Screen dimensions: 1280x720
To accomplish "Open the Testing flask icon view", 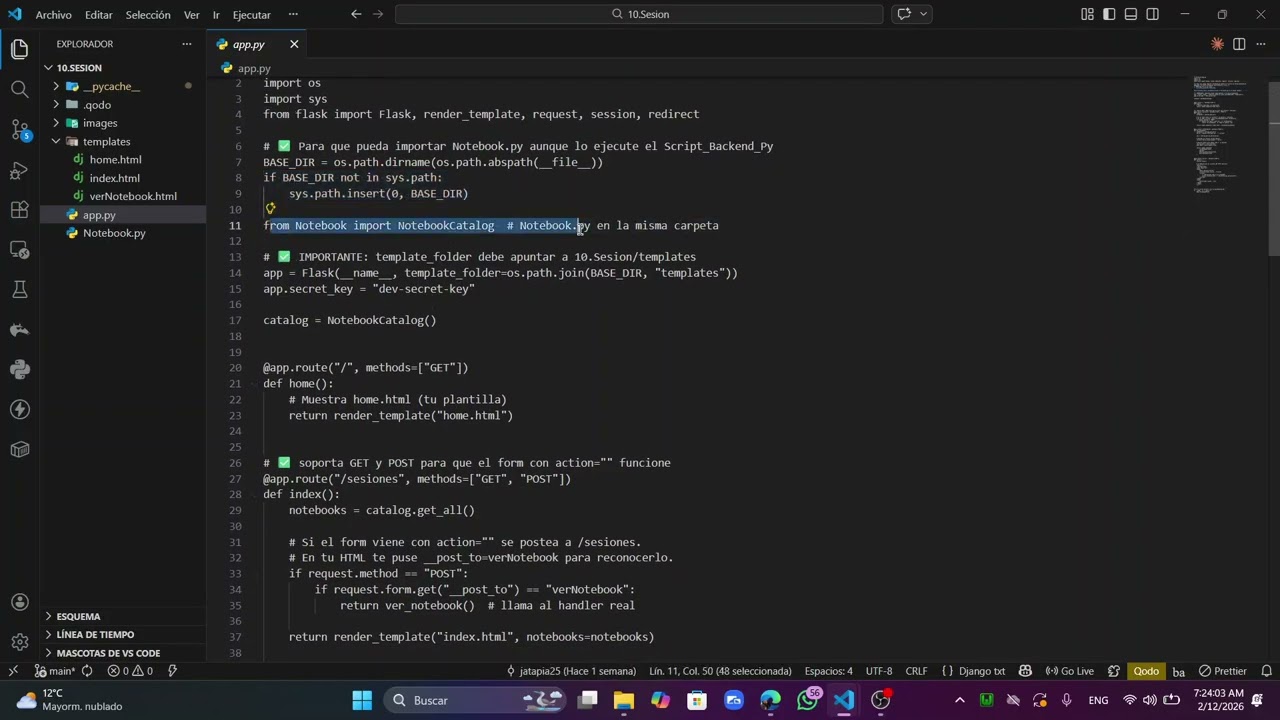I will coord(19,289).
